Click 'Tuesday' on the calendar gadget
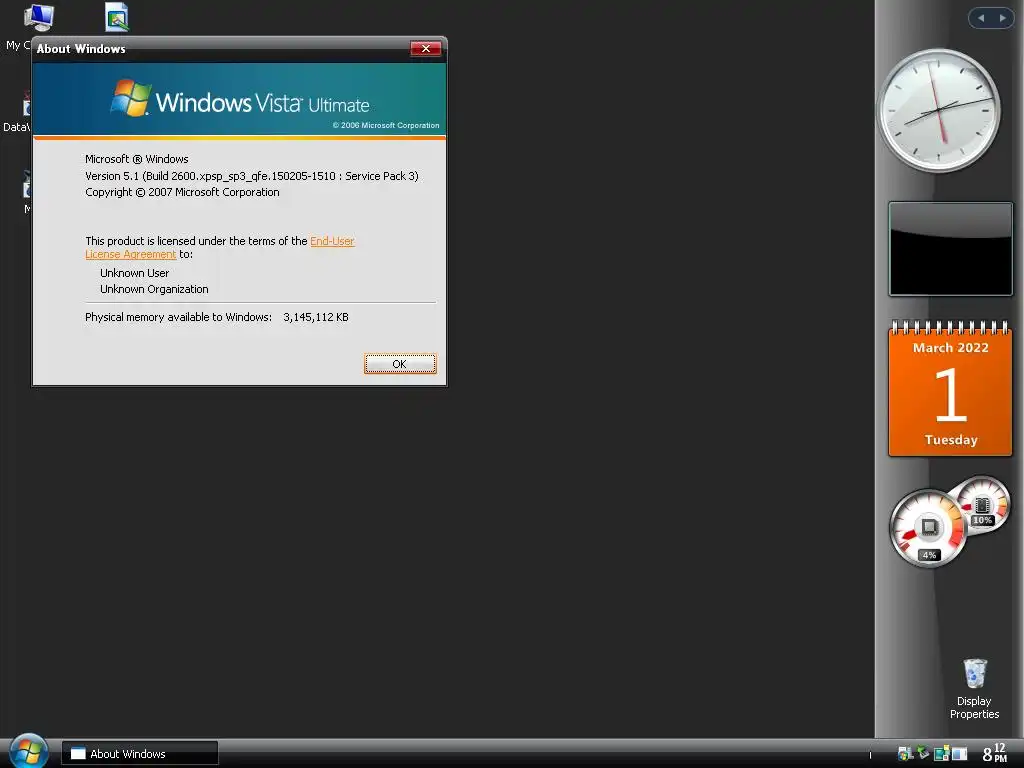 click(951, 440)
